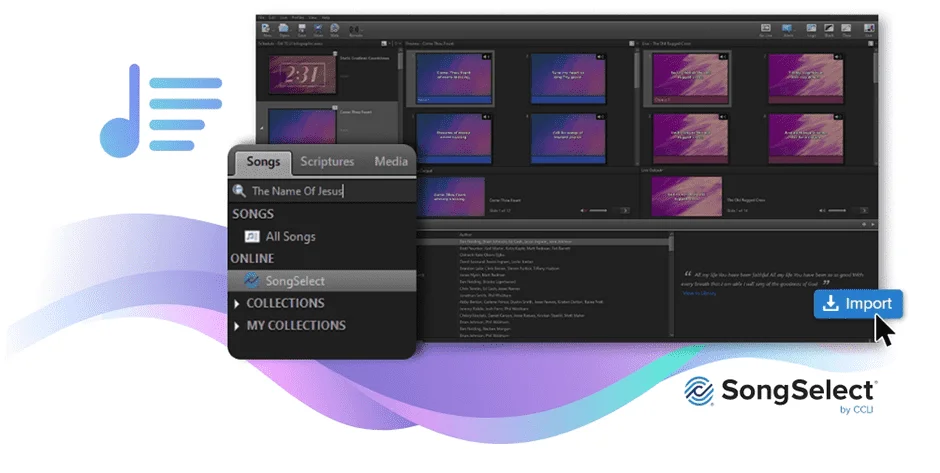Toggle audio icon on Preview slide 2
Viewport: 940px width, 473px height.
[600, 57]
